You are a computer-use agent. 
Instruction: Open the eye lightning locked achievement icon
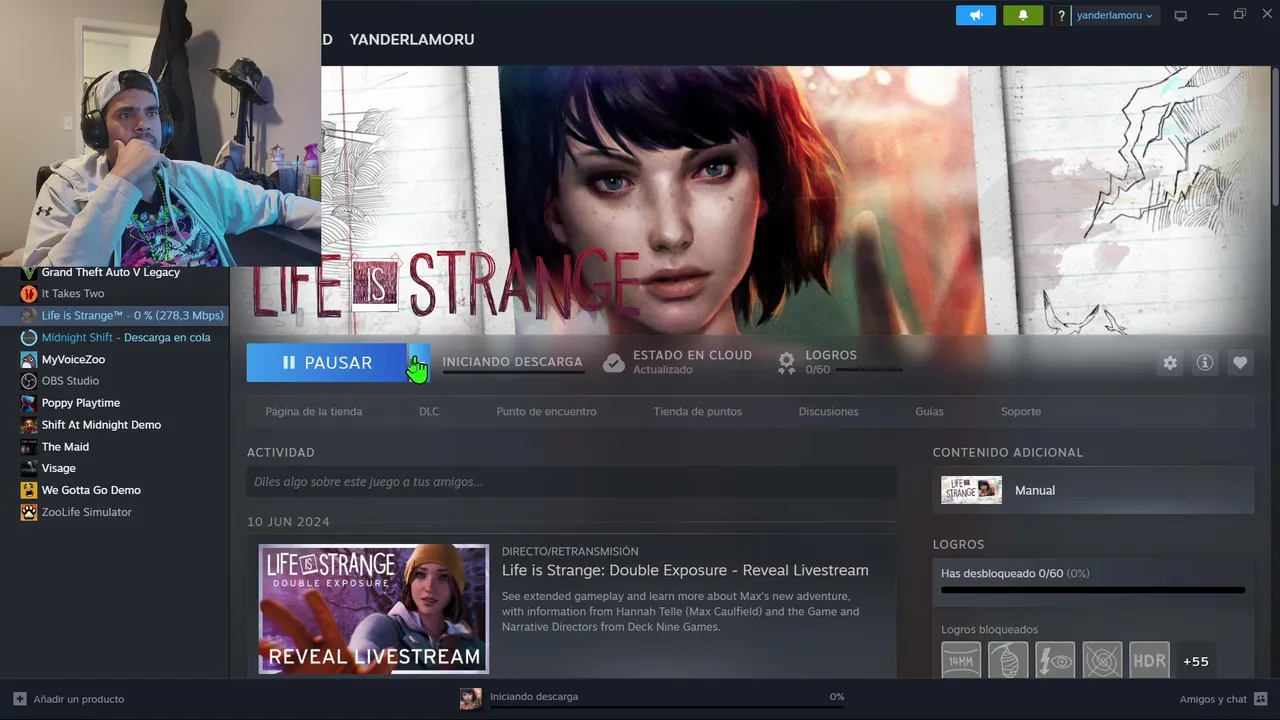(x=1055, y=661)
